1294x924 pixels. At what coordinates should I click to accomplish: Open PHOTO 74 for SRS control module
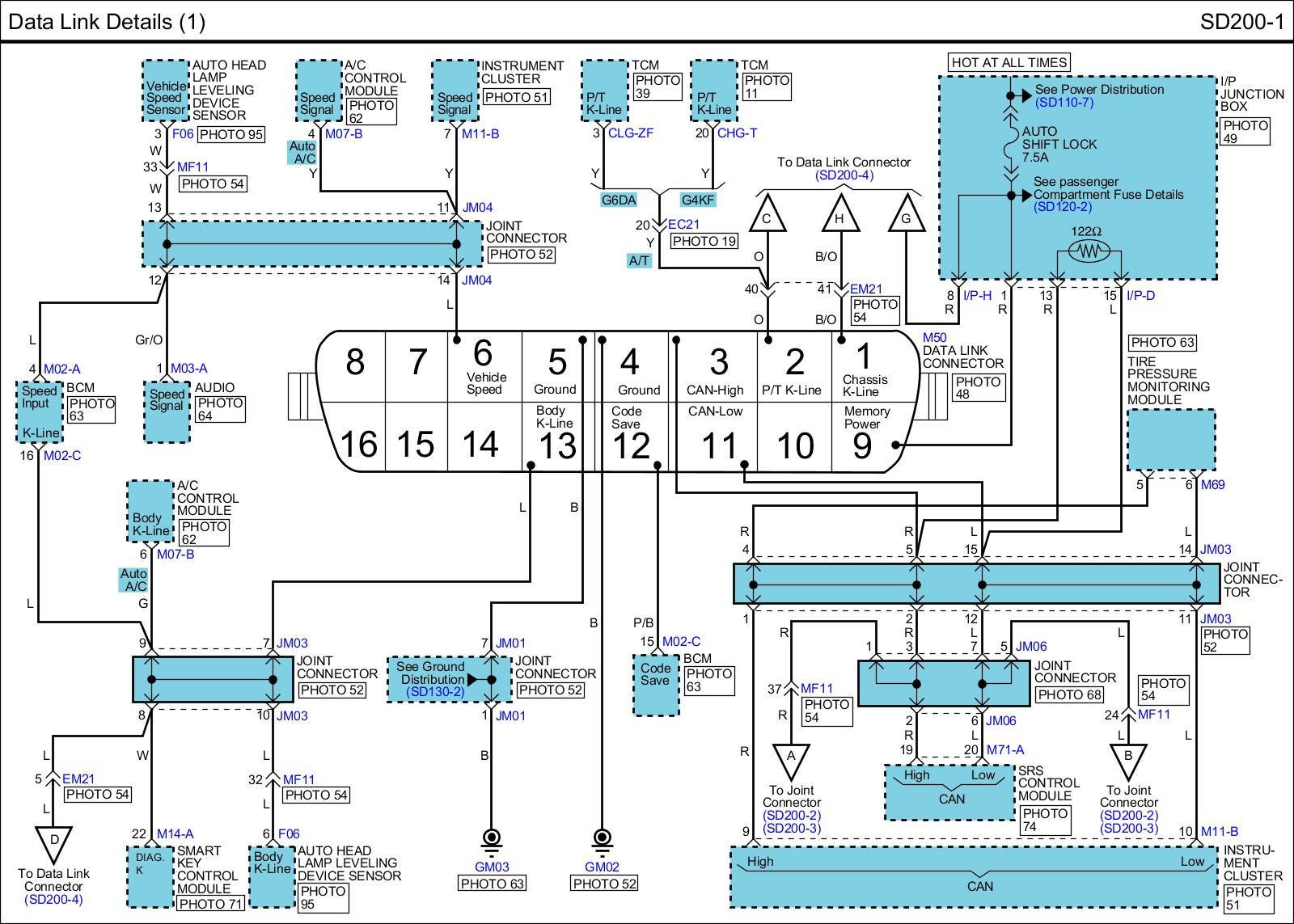[1045, 821]
